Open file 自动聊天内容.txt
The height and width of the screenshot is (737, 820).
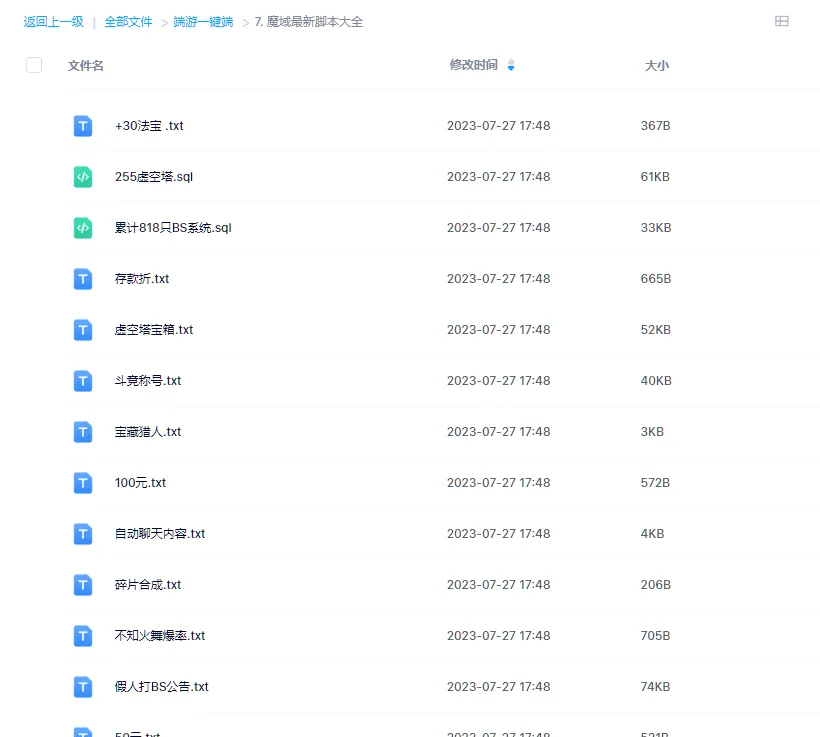coord(160,534)
